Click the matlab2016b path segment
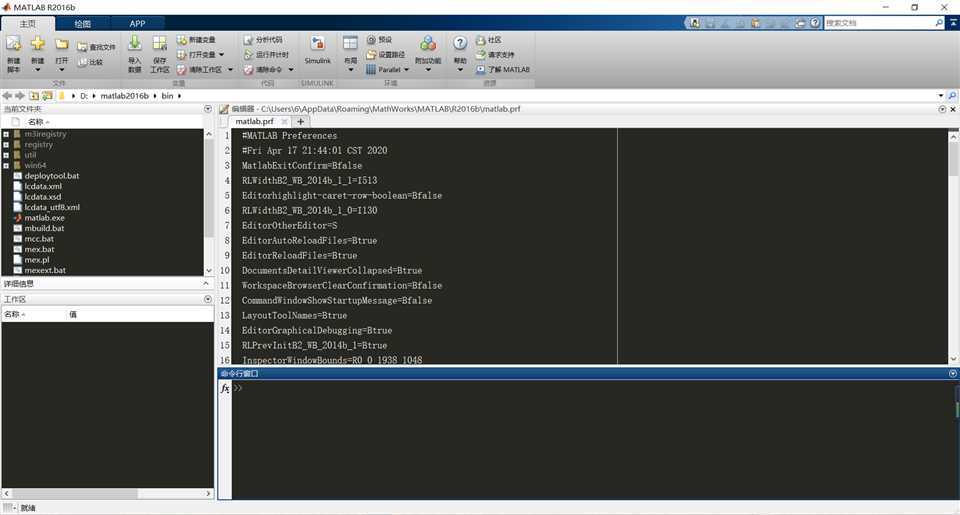This screenshot has width=960, height=515. click(x=124, y=96)
